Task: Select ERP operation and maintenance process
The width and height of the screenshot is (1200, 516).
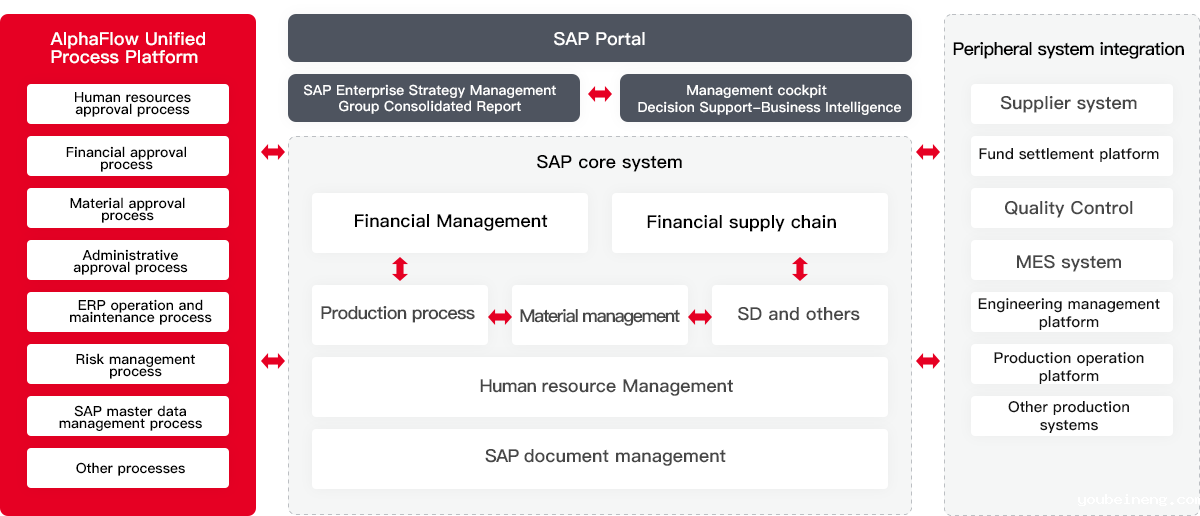Action: pyautogui.click(x=128, y=312)
